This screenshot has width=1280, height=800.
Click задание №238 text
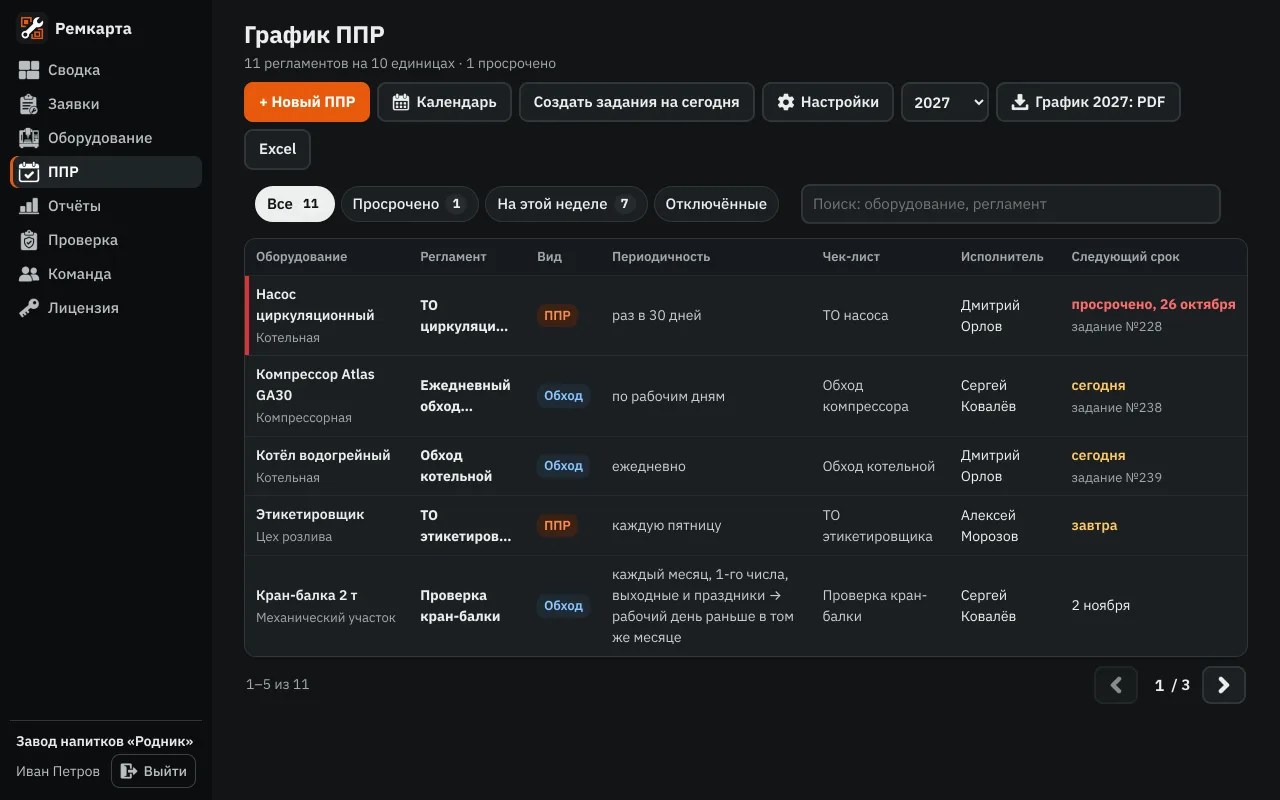tap(1117, 407)
